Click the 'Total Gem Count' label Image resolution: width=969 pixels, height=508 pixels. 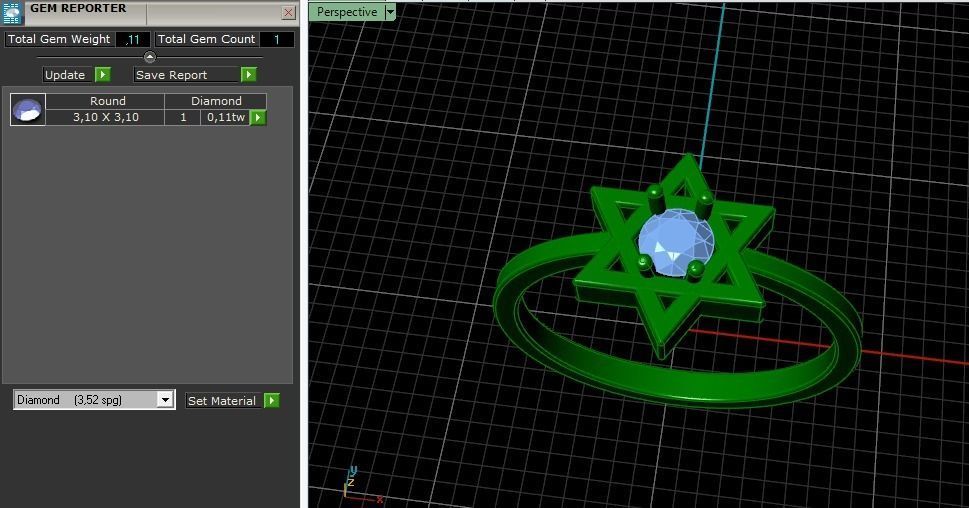[x=206, y=40]
